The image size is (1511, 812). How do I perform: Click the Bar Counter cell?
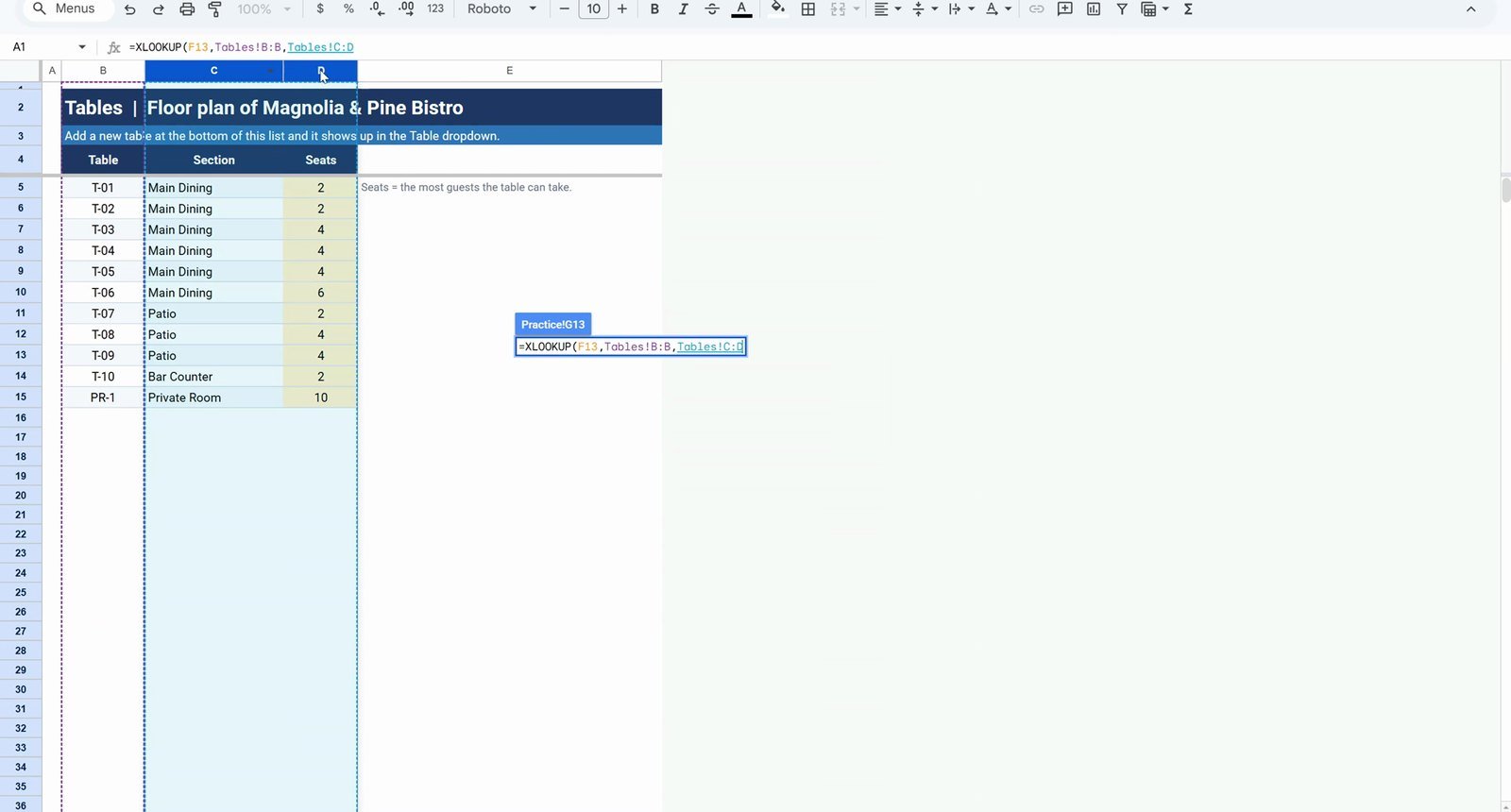click(x=214, y=377)
